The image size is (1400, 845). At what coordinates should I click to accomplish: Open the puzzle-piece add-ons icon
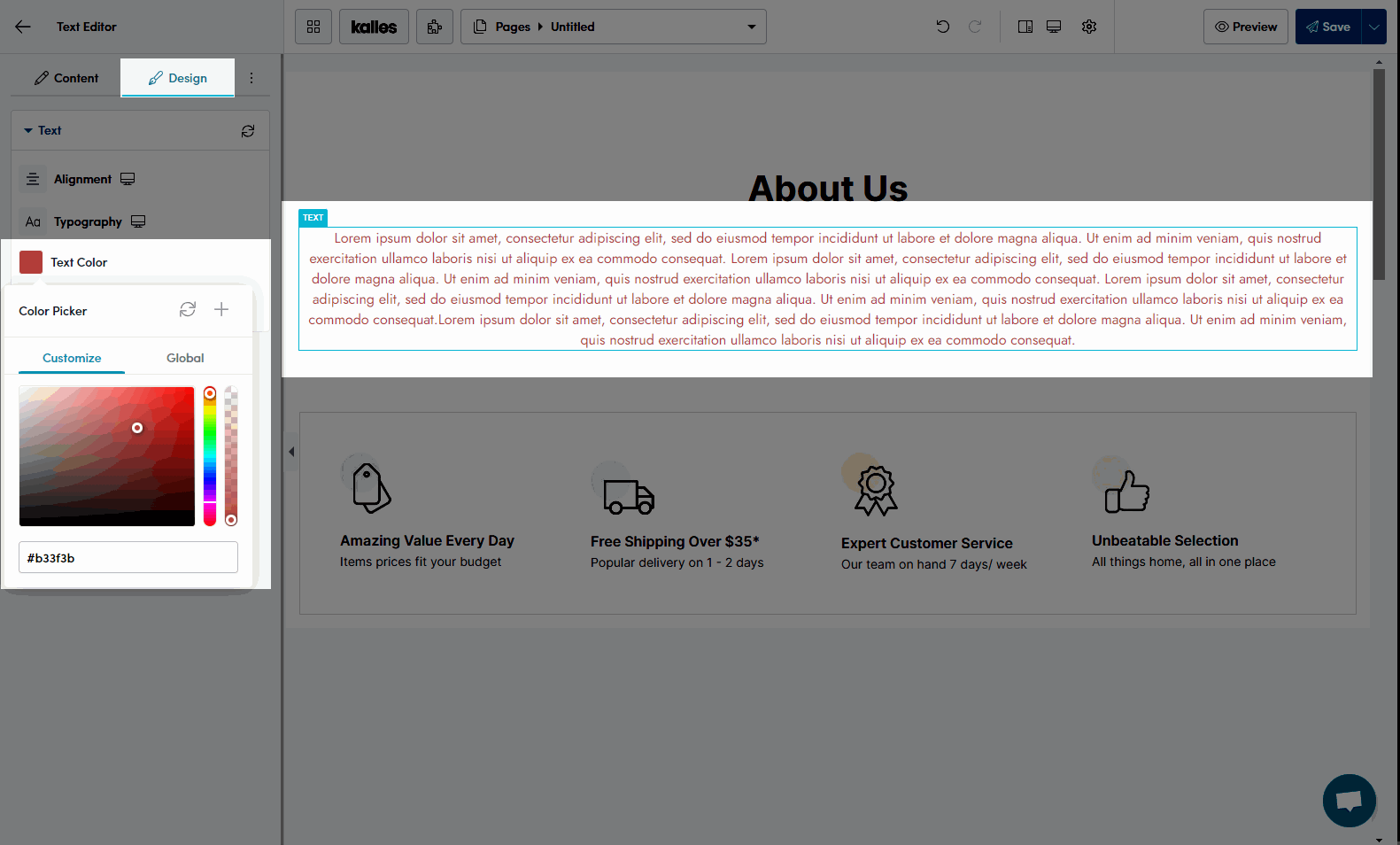click(435, 27)
